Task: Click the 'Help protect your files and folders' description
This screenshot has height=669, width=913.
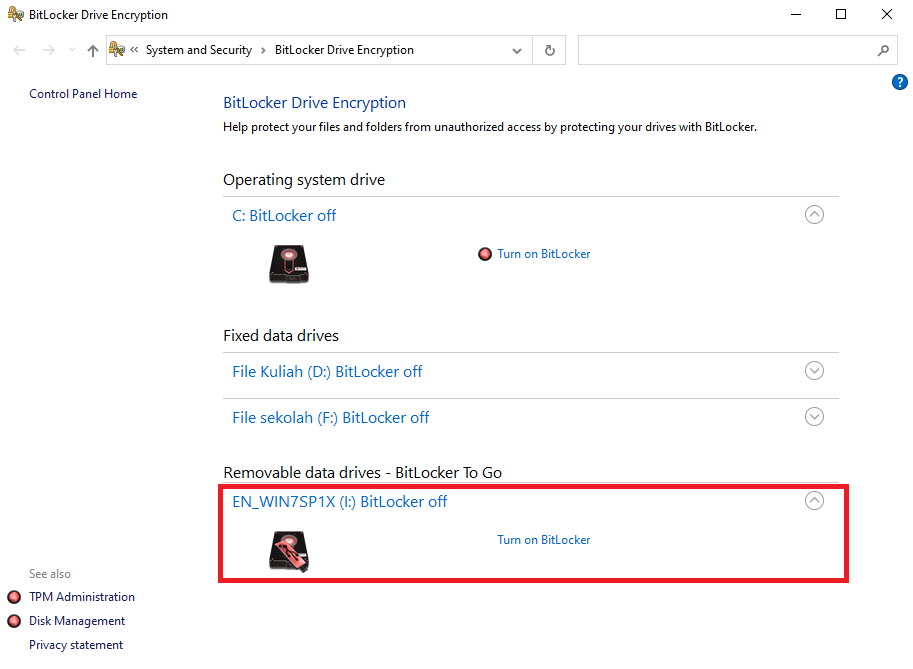Action: 490,127
